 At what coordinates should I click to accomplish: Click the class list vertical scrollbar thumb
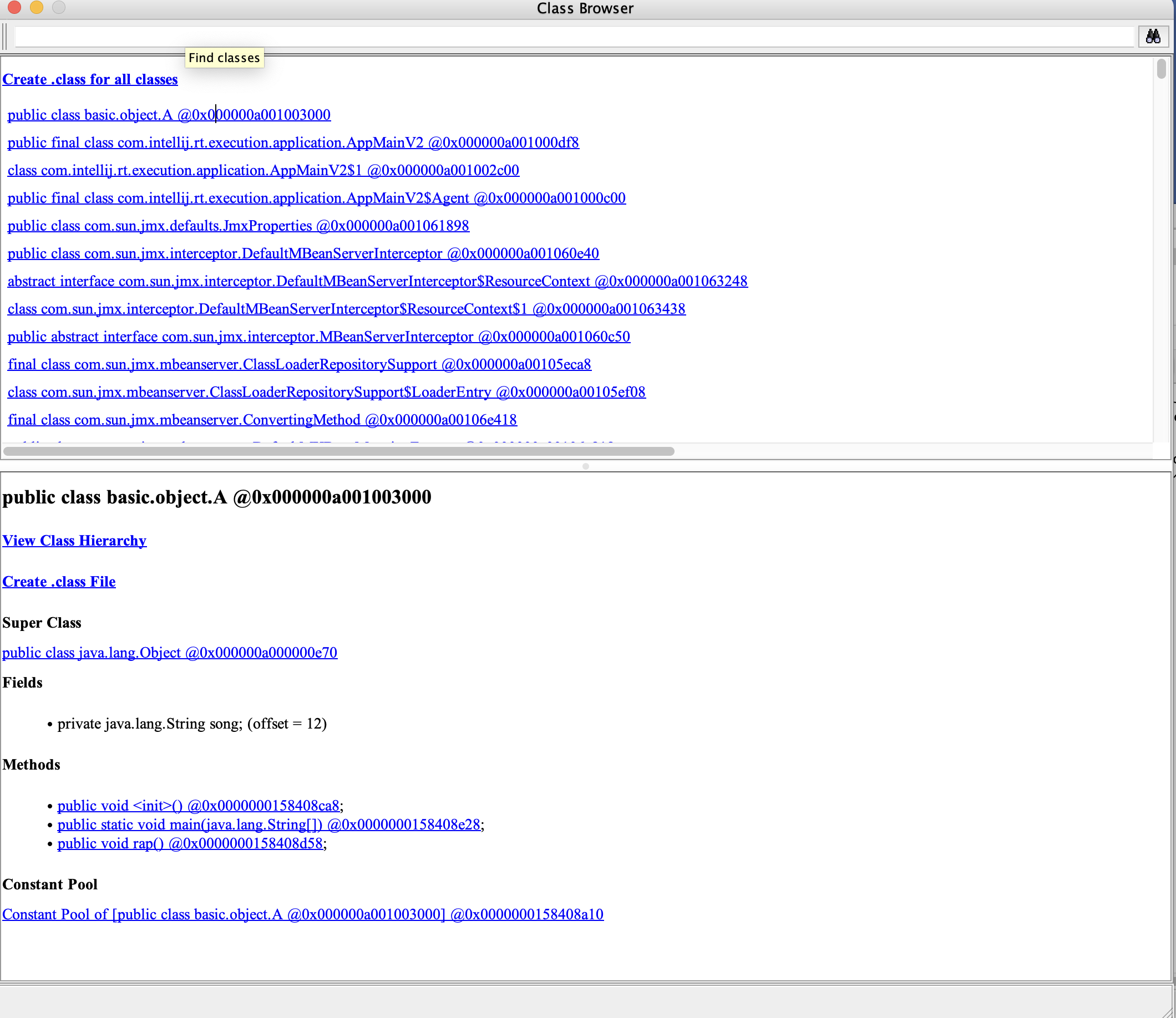(x=1161, y=69)
